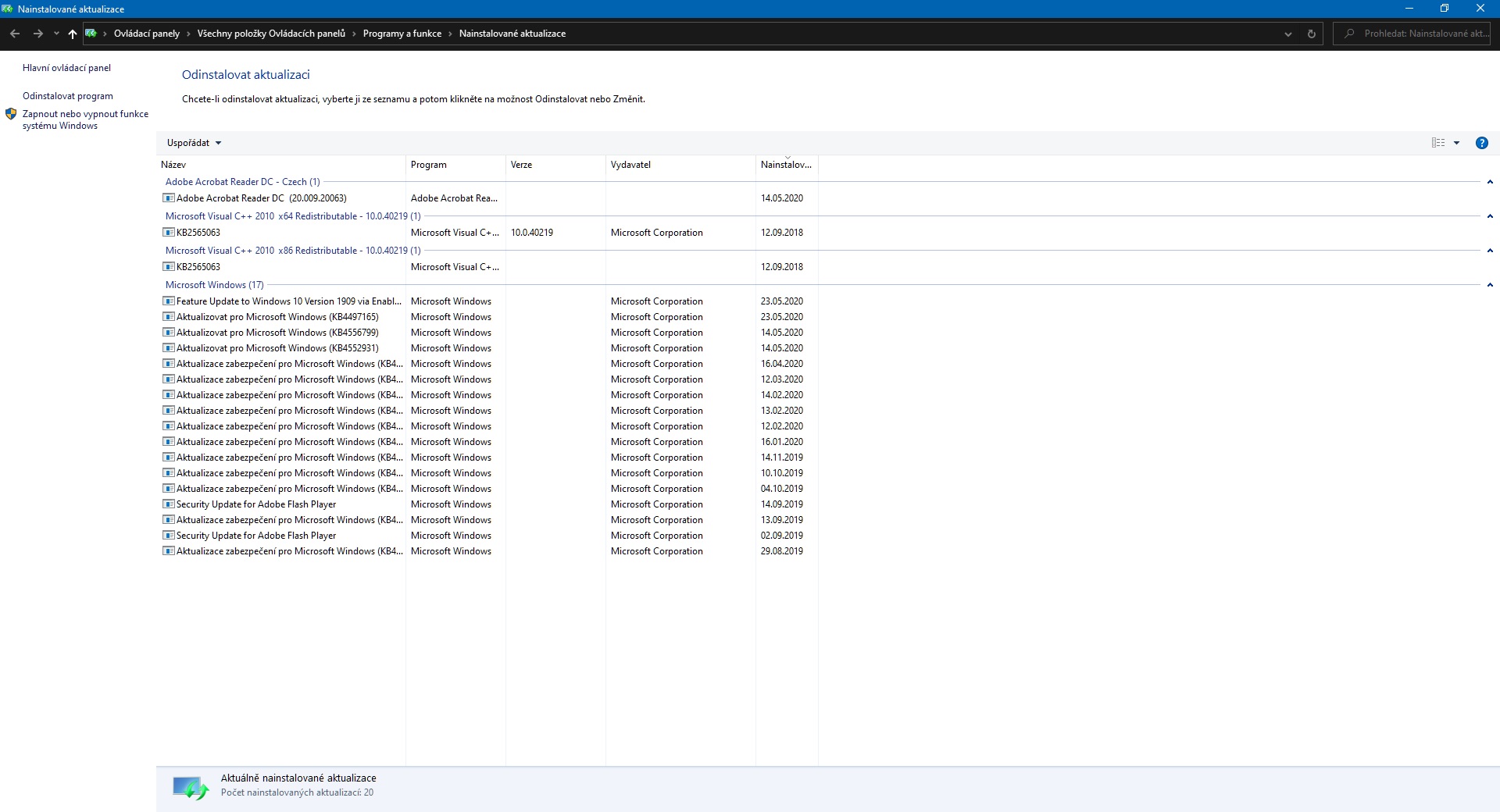Click the view layout icon

(1437, 143)
